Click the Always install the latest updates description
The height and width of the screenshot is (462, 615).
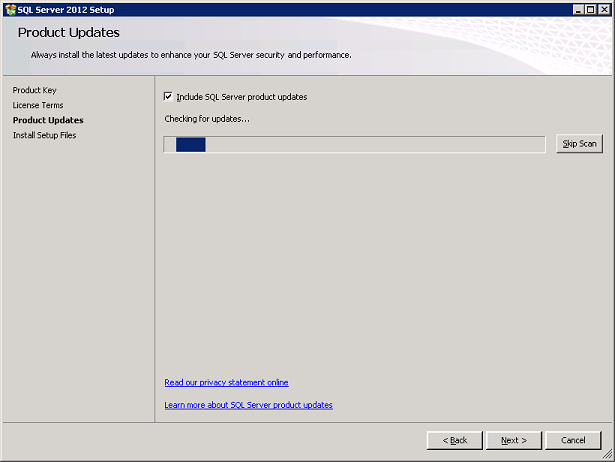pos(191,55)
